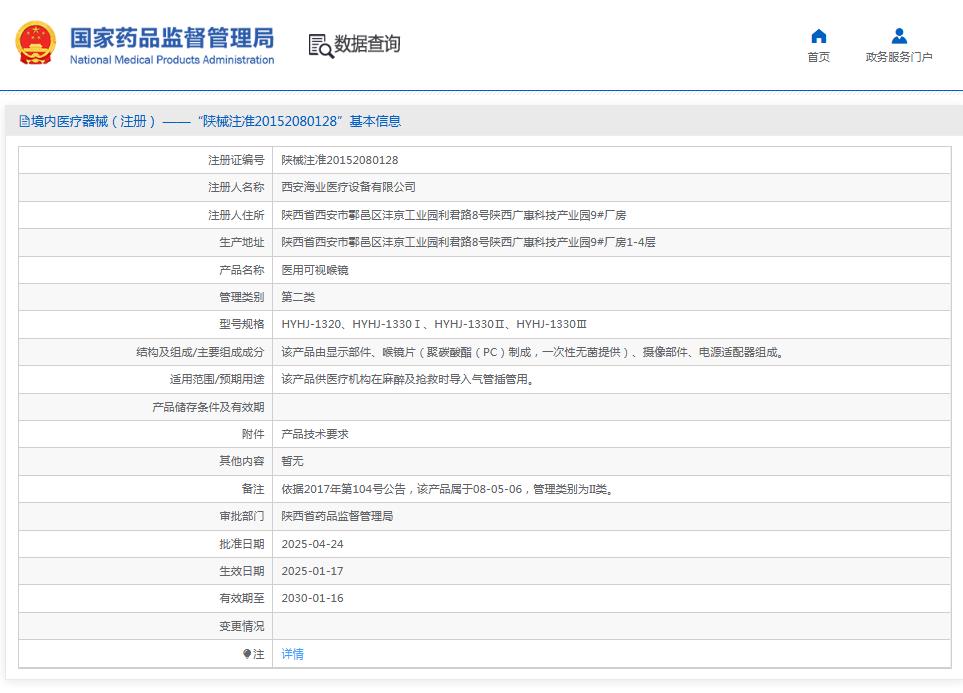Select the 批准日期 date 2025-04-24

[311, 543]
